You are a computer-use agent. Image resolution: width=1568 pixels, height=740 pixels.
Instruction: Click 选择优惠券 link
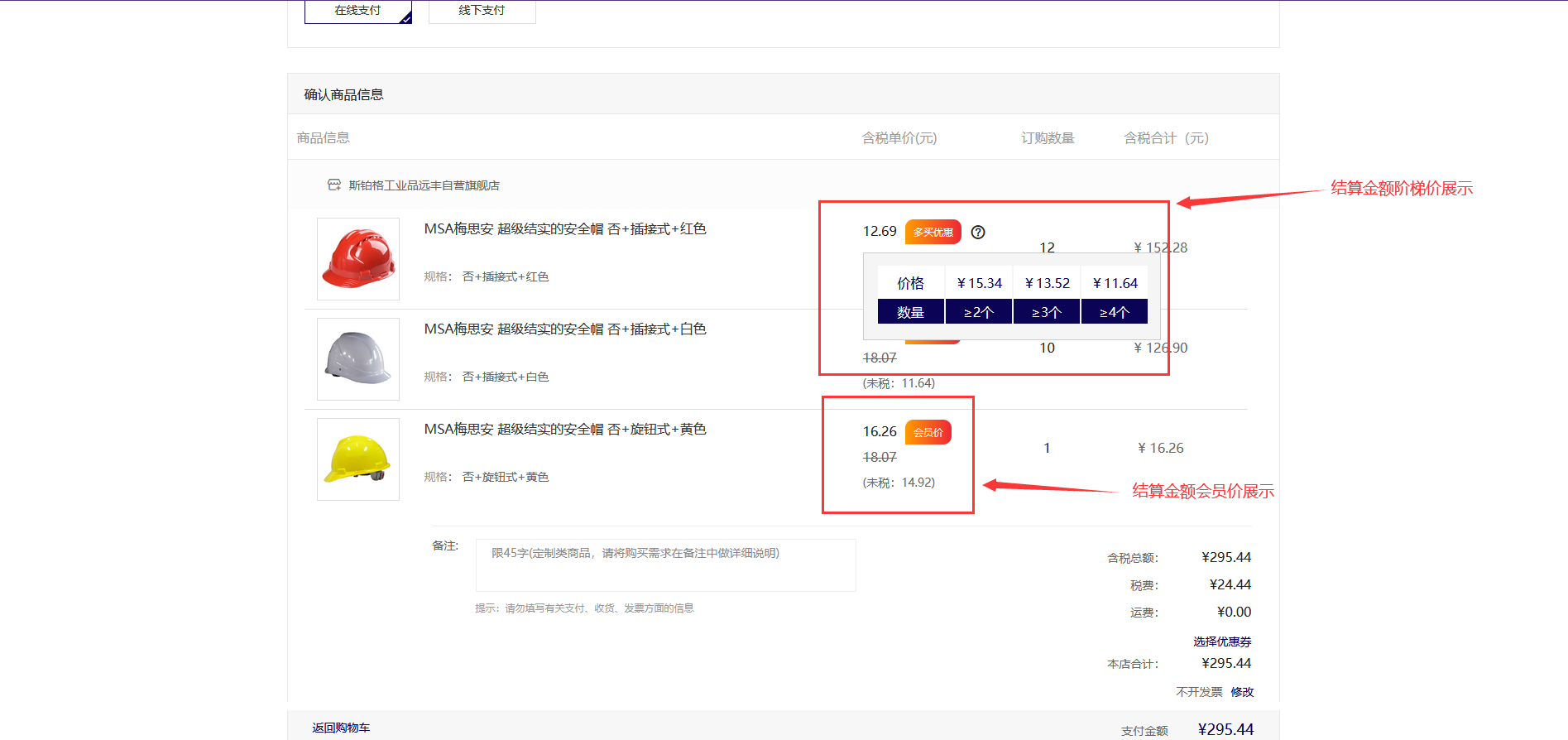(1222, 641)
